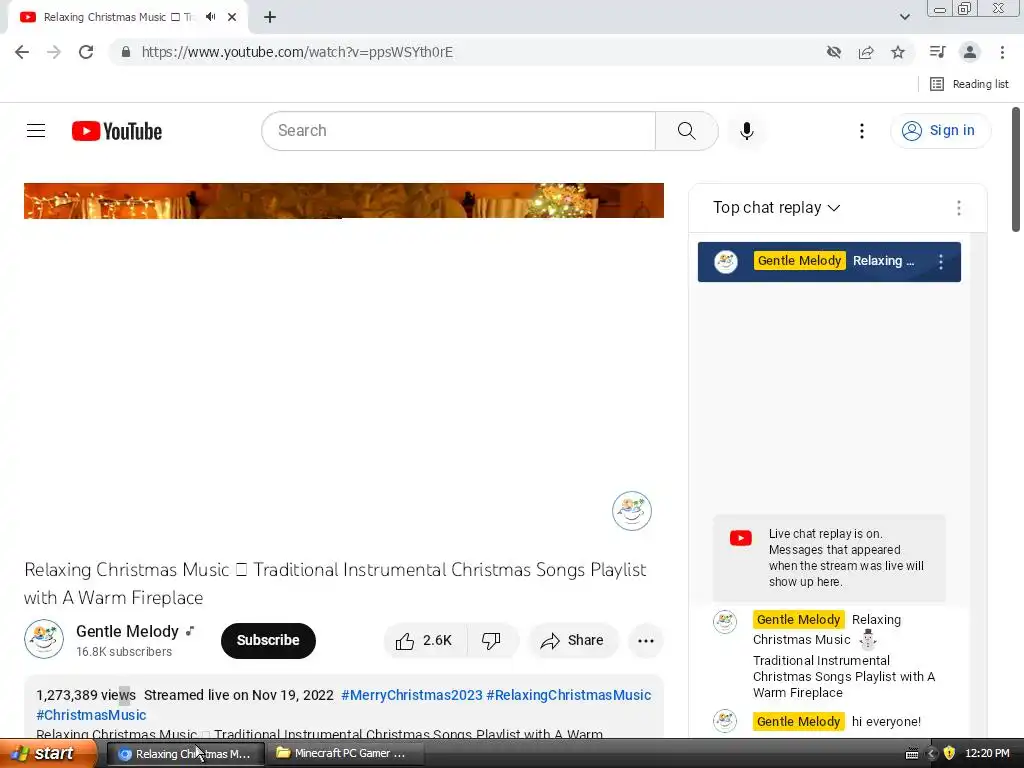The width and height of the screenshot is (1024, 768).
Task: Open the security shield tray icon
Action: [x=949, y=753]
